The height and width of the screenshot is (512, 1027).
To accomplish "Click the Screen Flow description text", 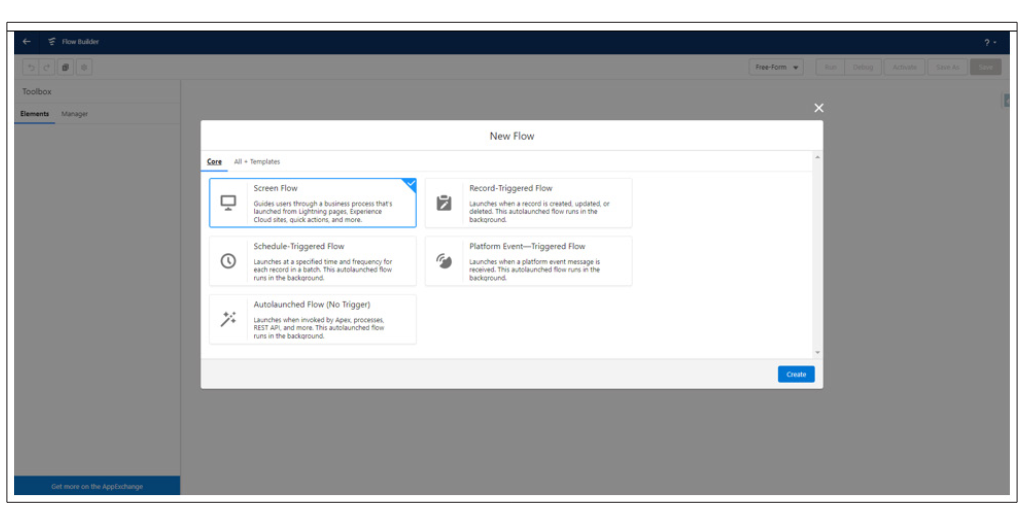I will tap(323, 211).
